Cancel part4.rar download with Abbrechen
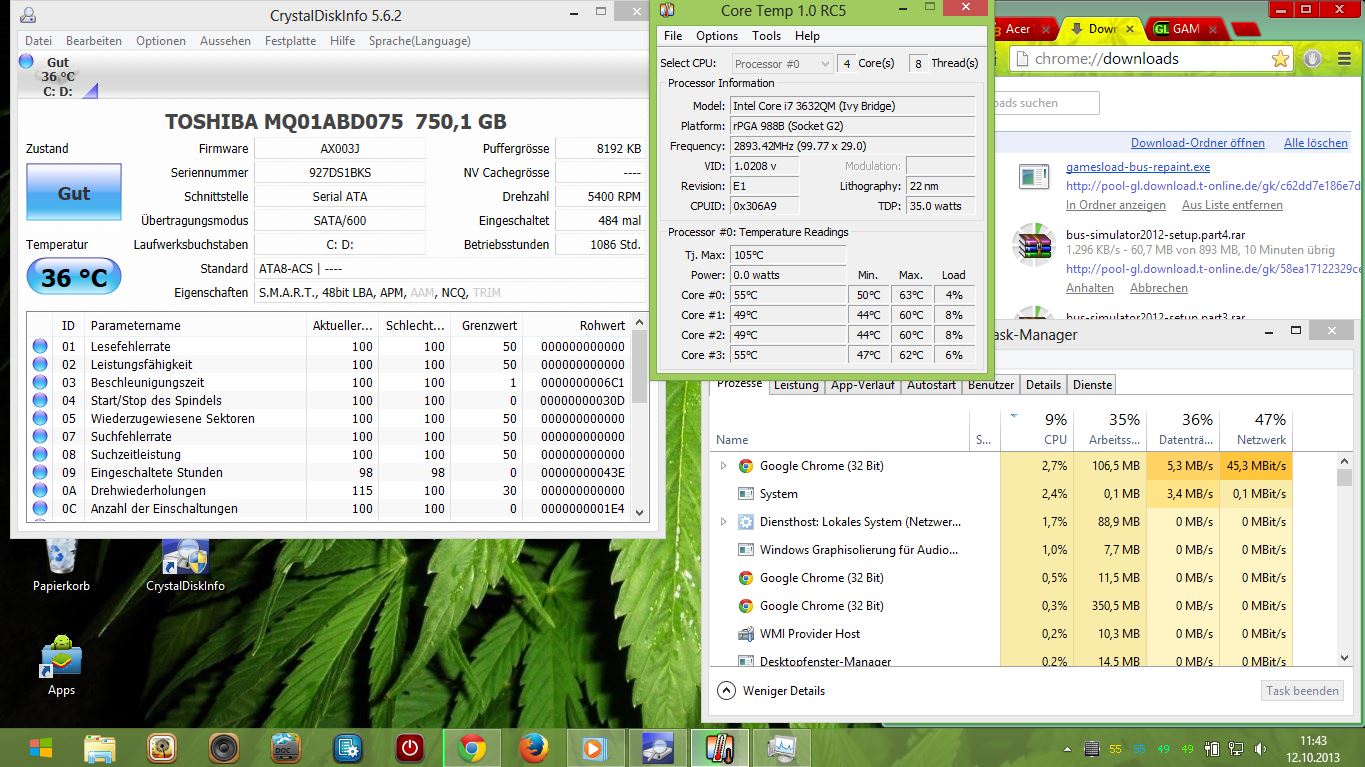 1159,288
